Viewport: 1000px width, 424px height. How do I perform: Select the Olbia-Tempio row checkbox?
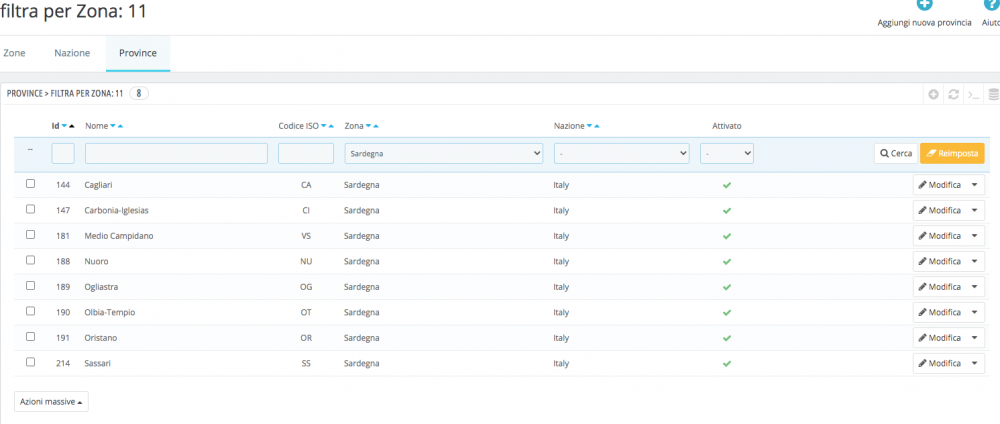pyautogui.click(x=30, y=311)
